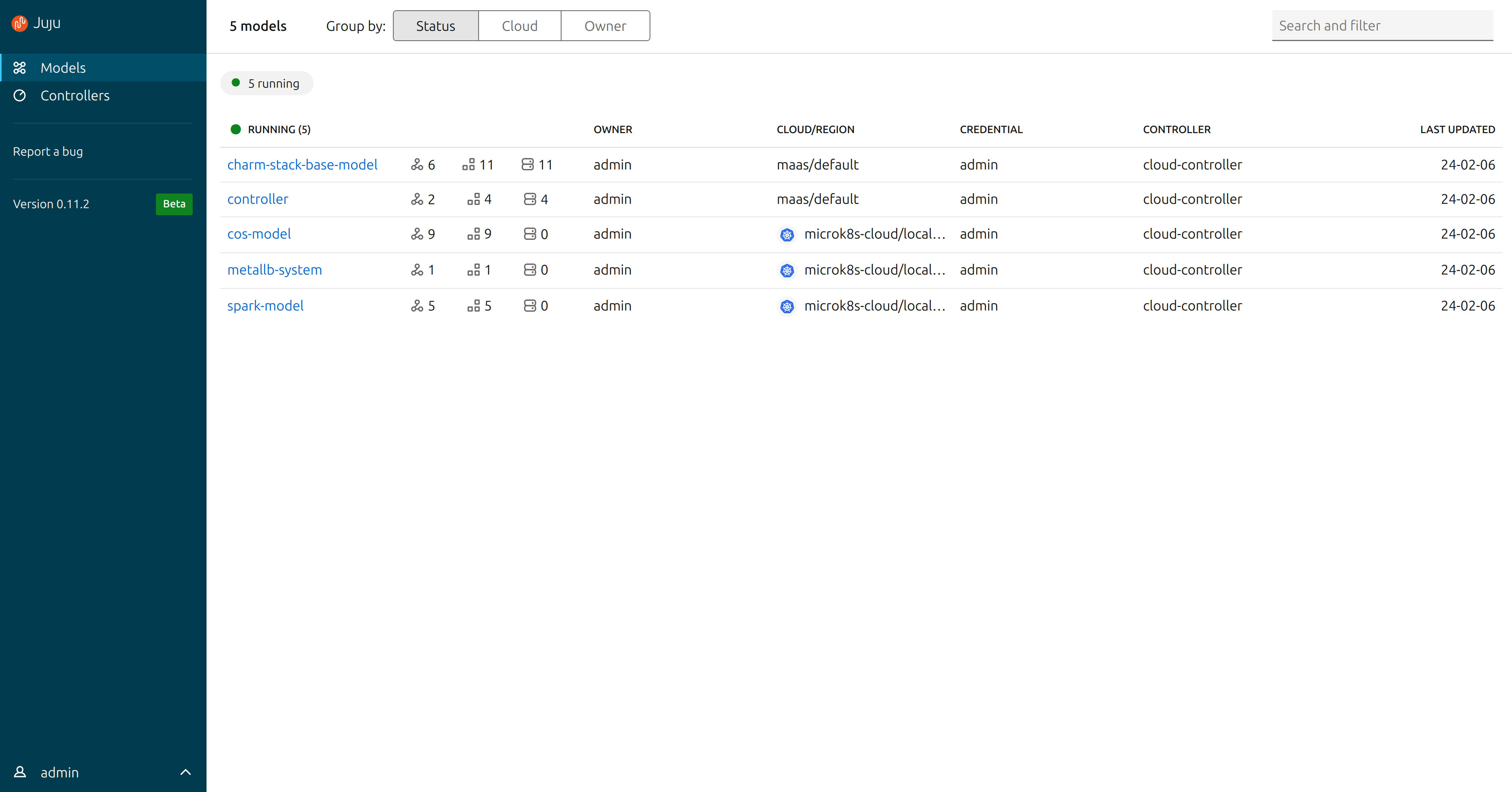1512x792 pixels.
Task: Click the CONTROLLER column header
Action: (x=1176, y=129)
